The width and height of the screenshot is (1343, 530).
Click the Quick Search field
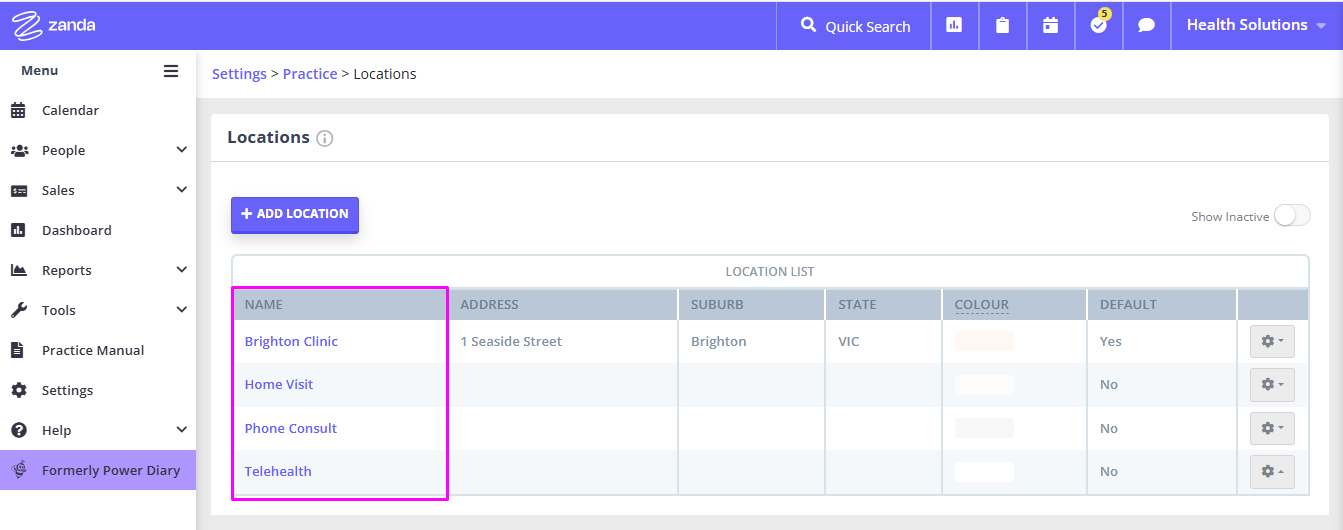point(855,26)
